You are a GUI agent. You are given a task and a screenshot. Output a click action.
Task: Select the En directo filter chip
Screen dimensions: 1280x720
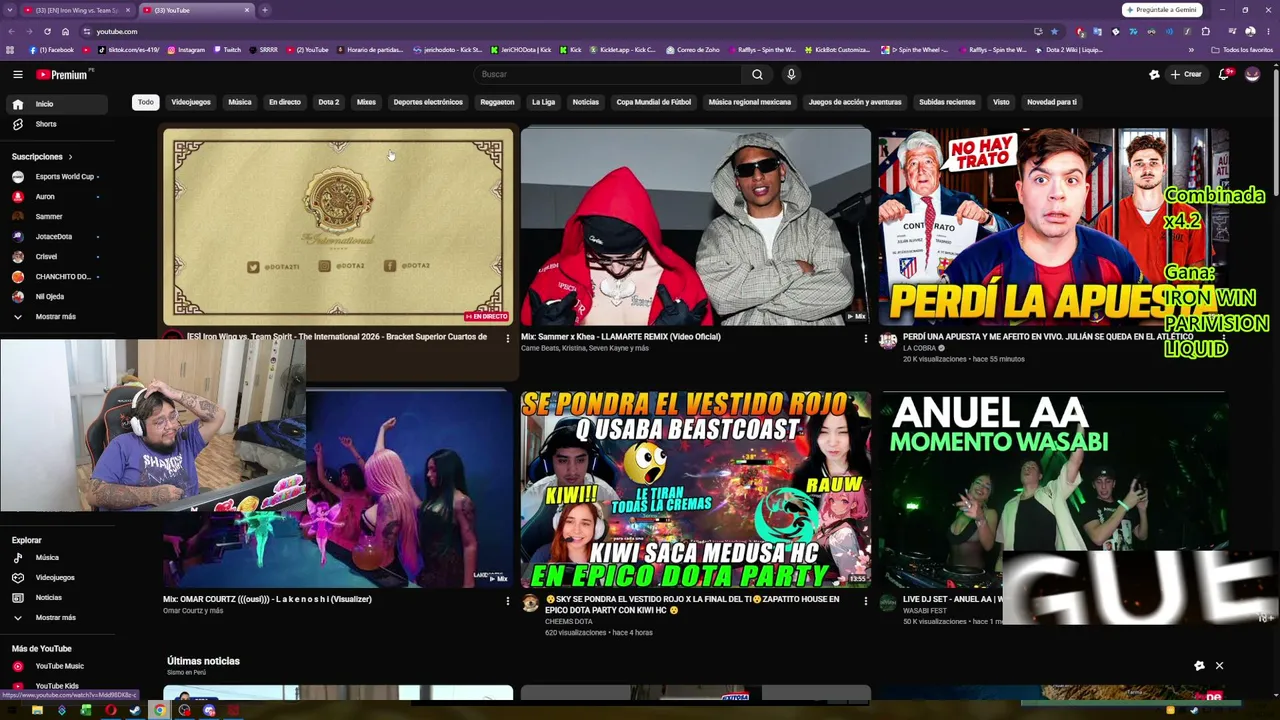pyautogui.click(x=285, y=102)
